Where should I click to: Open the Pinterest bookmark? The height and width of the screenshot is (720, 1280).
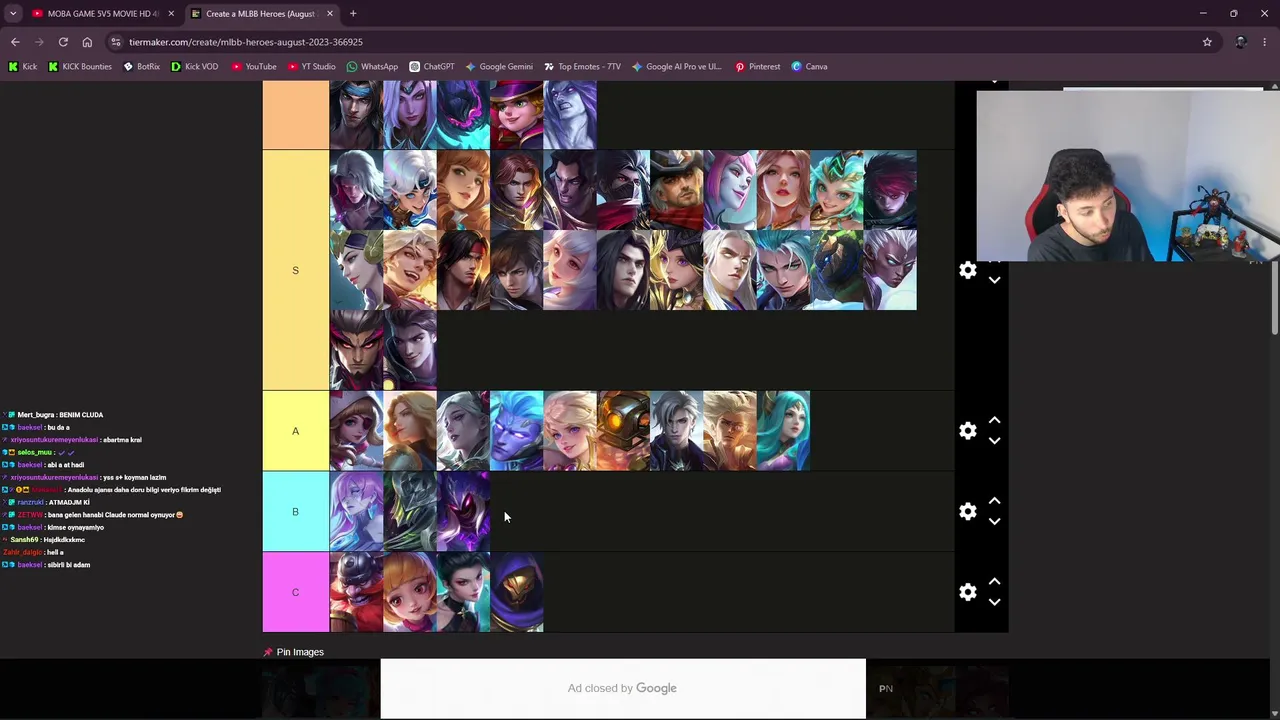(757, 67)
